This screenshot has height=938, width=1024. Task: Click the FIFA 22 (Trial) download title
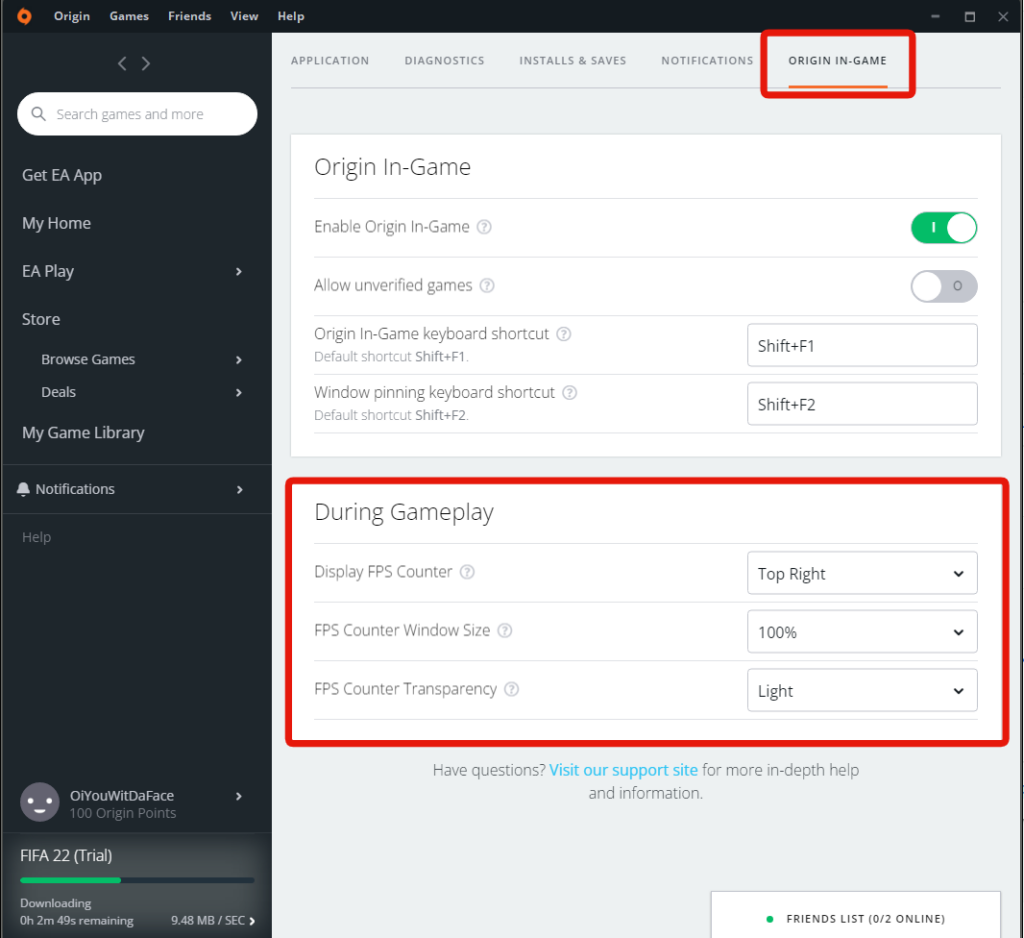tap(66, 856)
